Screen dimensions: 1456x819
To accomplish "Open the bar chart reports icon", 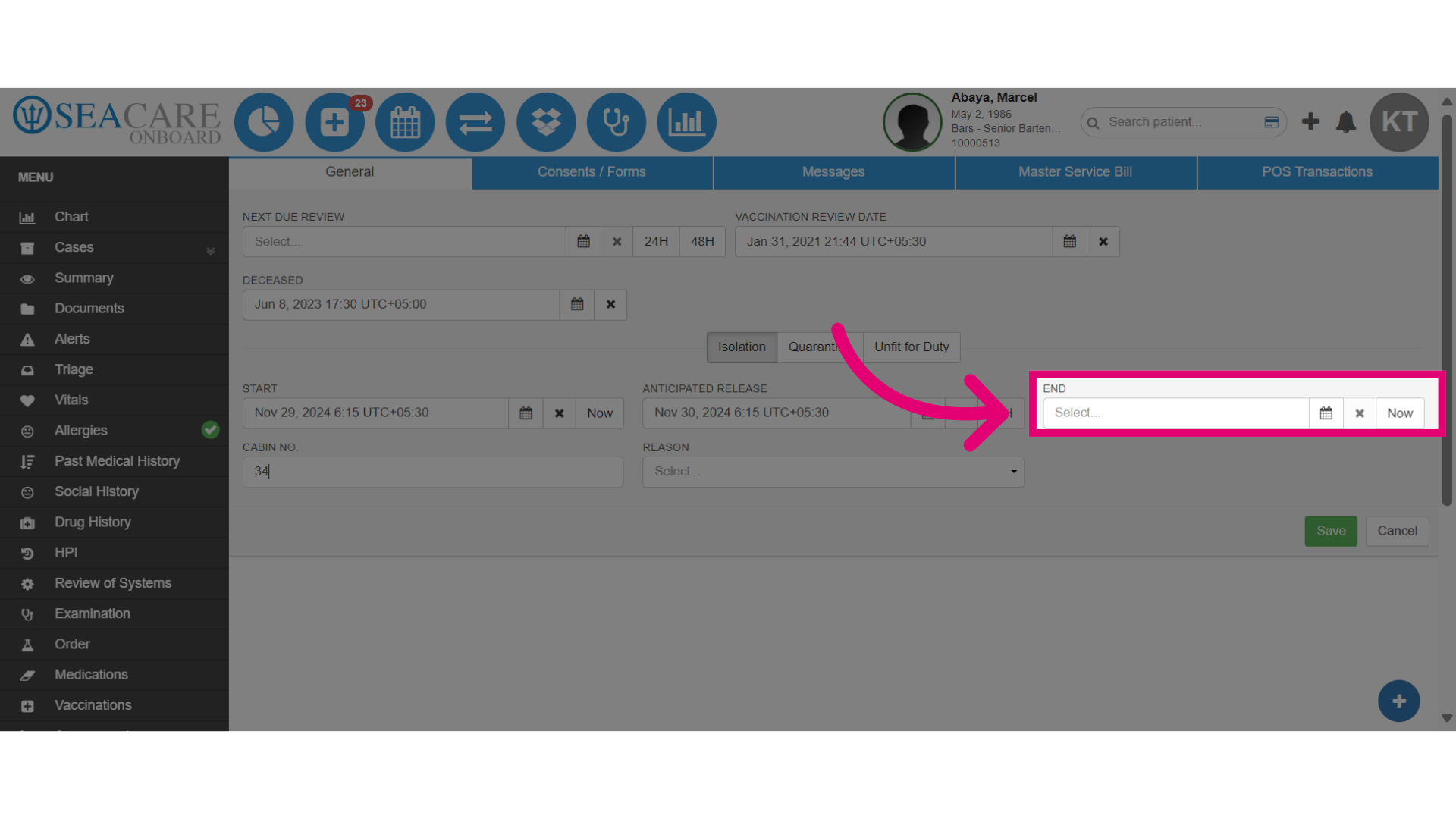I will pos(686,122).
